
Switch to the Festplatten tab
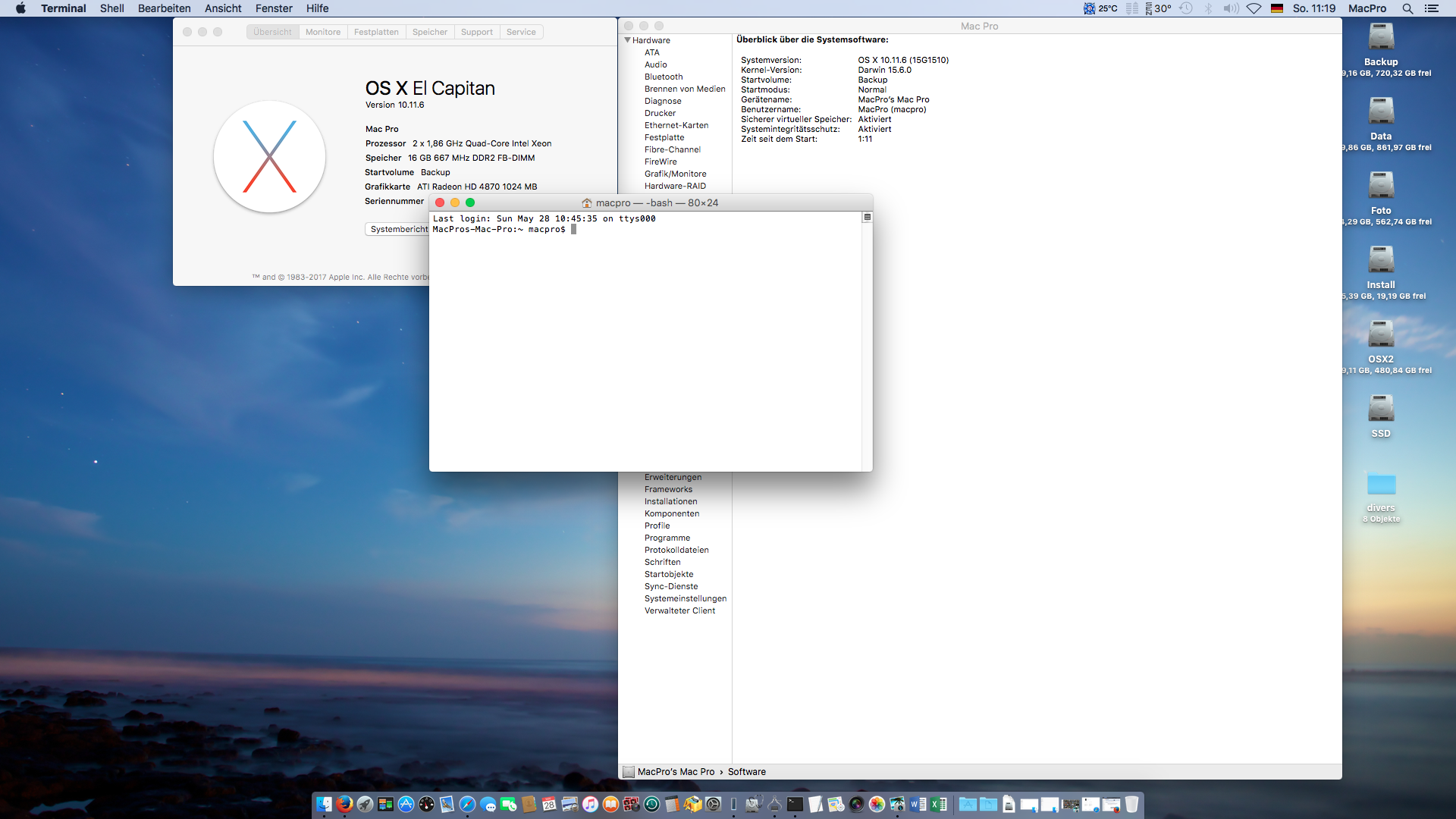point(376,32)
